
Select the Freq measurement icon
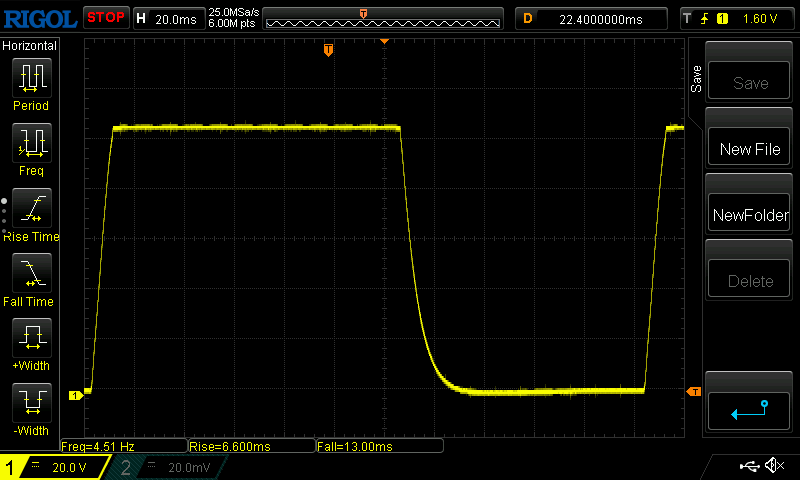coord(32,142)
